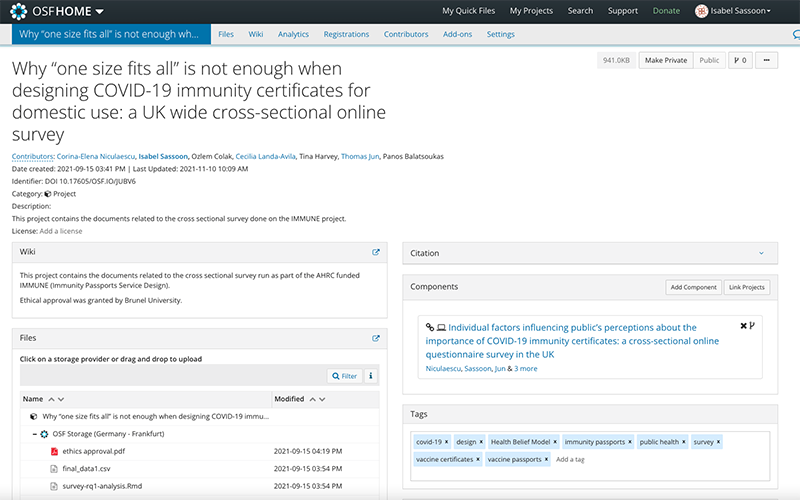Remove the Health Belief Model tag
This screenshot has height=500, width=800.
pyautogui.click(x=555, y=442)
